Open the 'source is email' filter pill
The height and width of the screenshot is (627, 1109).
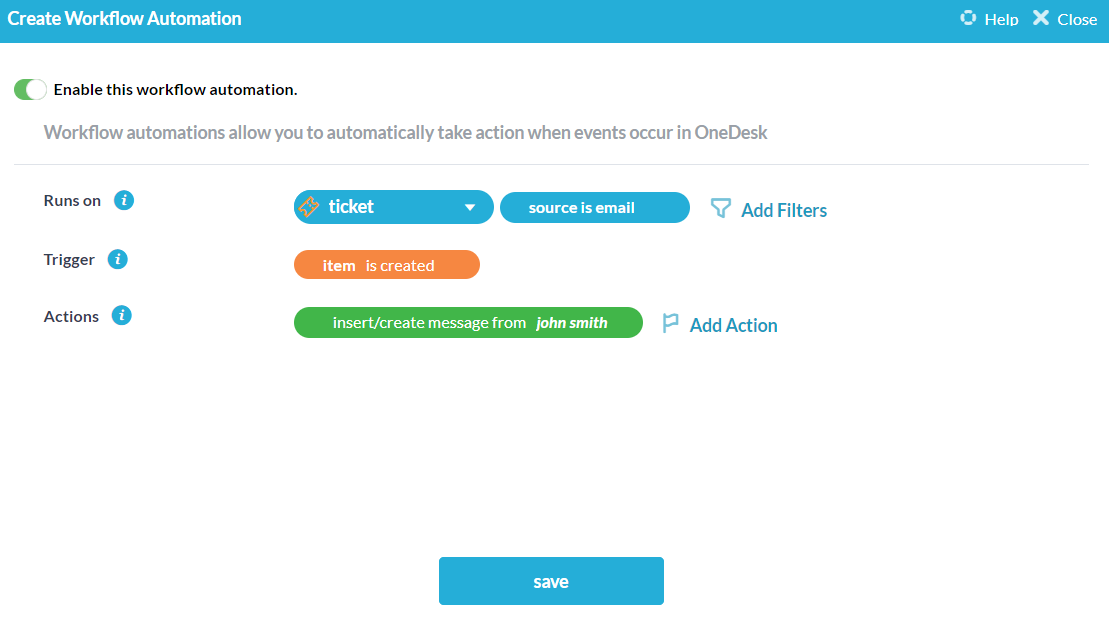pos(594,208)
